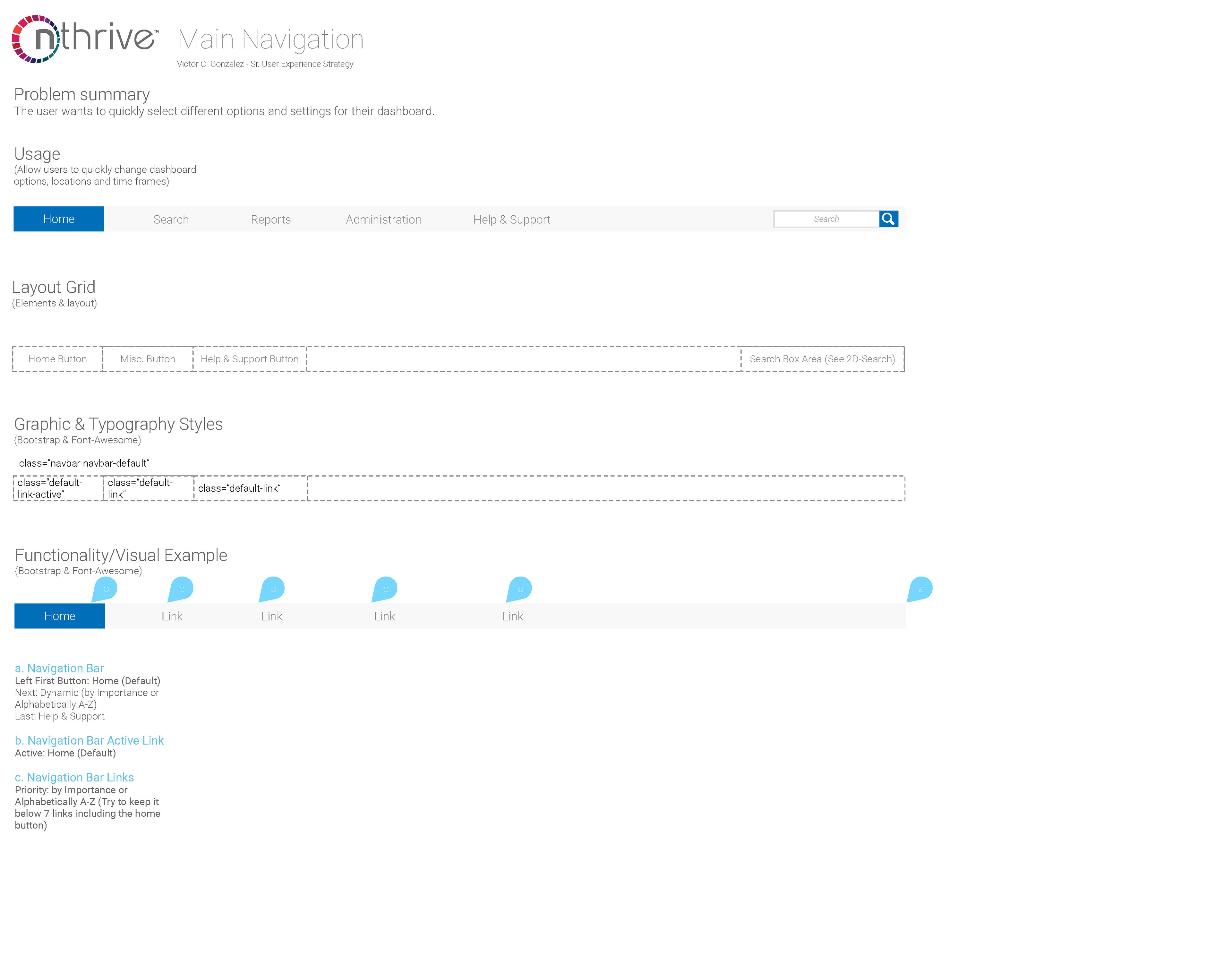
Task: Click the last Link in the example navbar
Action: click(x=513, y=616)
